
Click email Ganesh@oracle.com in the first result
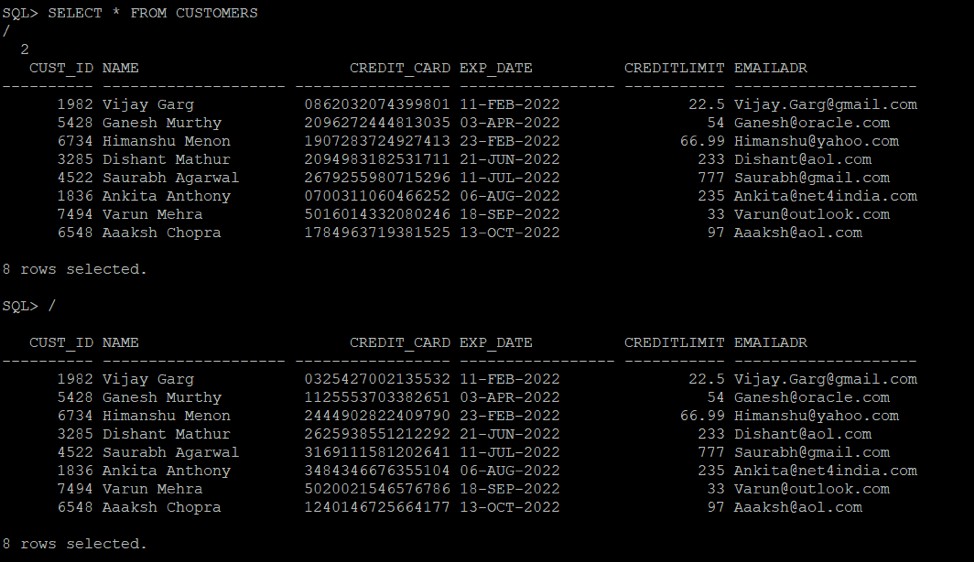click(811, 122)
